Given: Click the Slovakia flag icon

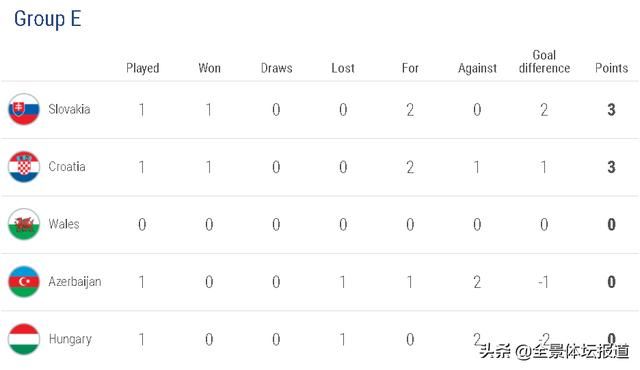Looking at the screenshot, I should (24, 109).
